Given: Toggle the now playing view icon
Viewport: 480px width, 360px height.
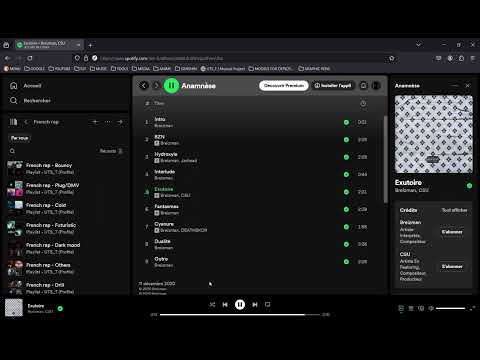Looking at the screenshot, I should pyautogui.click(x=401, y=308).
